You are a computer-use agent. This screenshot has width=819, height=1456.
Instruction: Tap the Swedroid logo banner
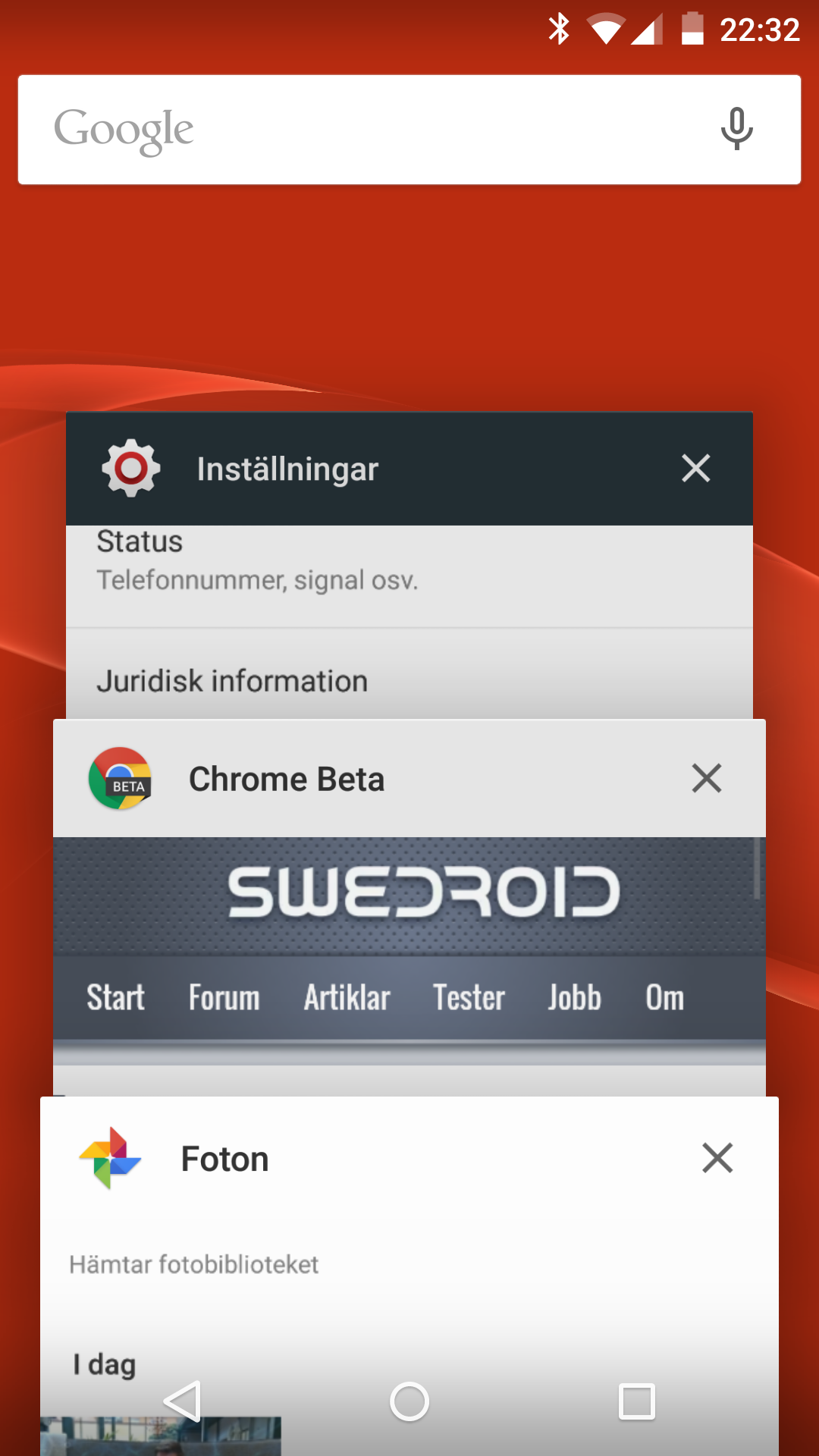point(423,893)
